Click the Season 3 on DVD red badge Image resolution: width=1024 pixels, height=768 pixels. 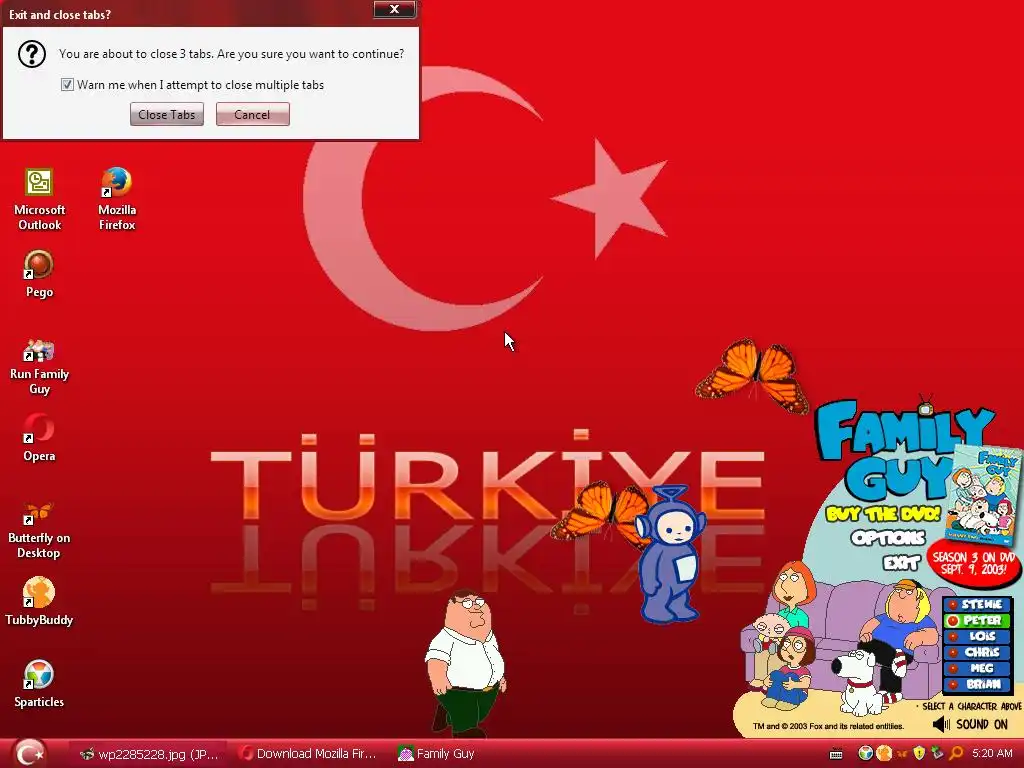coord(974,563)
